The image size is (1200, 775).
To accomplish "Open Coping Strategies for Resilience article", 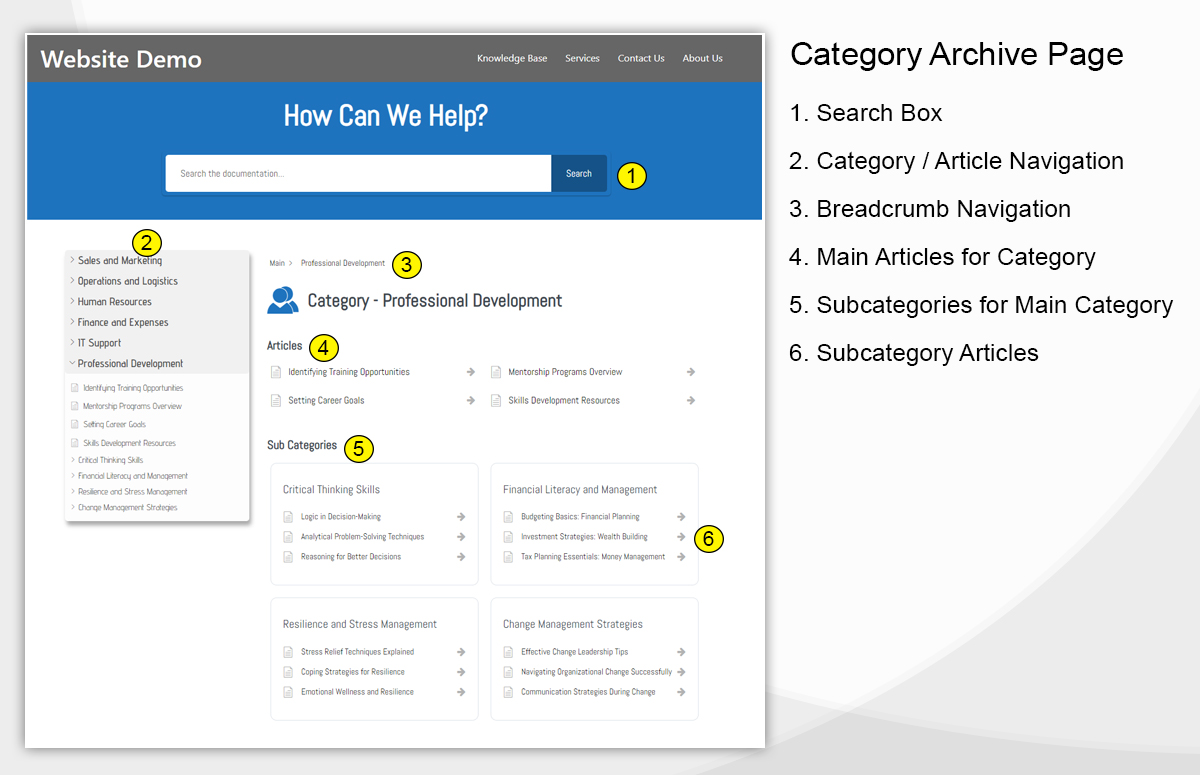I will click(353, 672).
